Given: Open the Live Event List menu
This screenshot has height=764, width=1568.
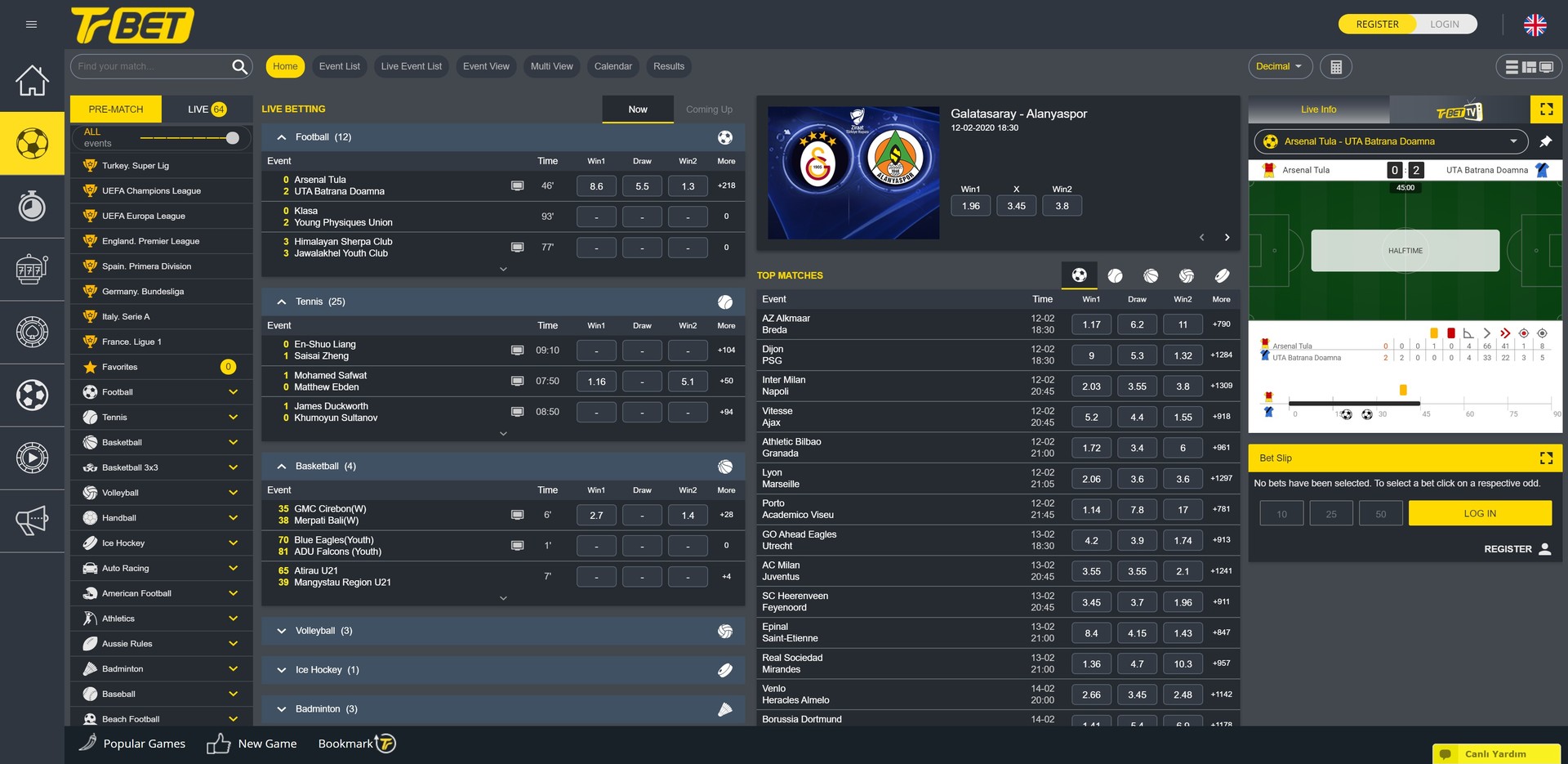Looking at the screenshot, I should tap(412, 67).
